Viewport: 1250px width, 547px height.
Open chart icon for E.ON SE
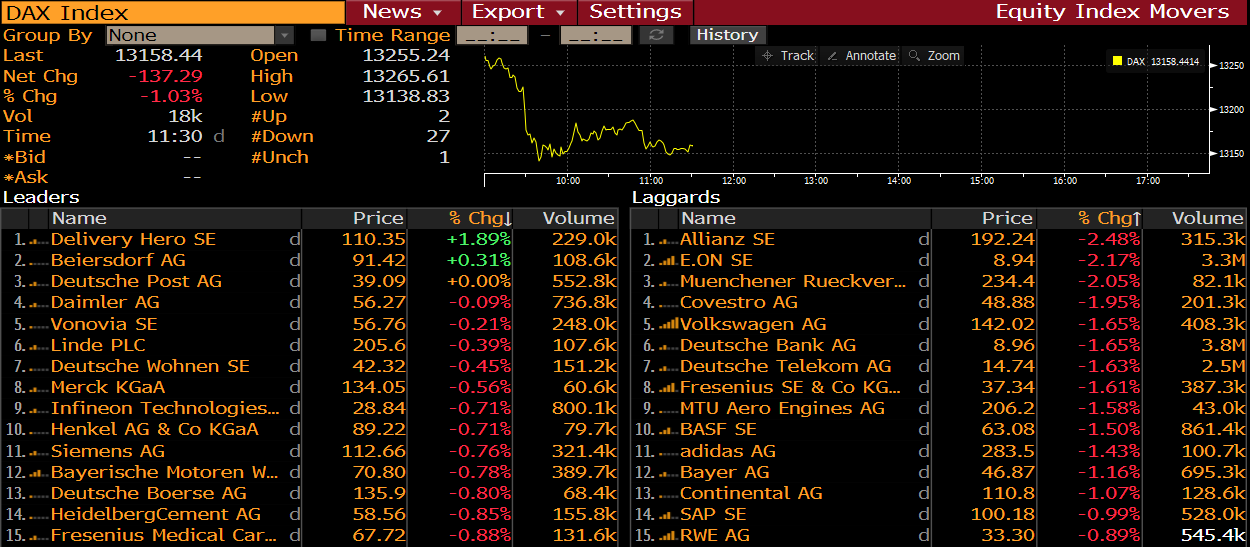[668, 261]
